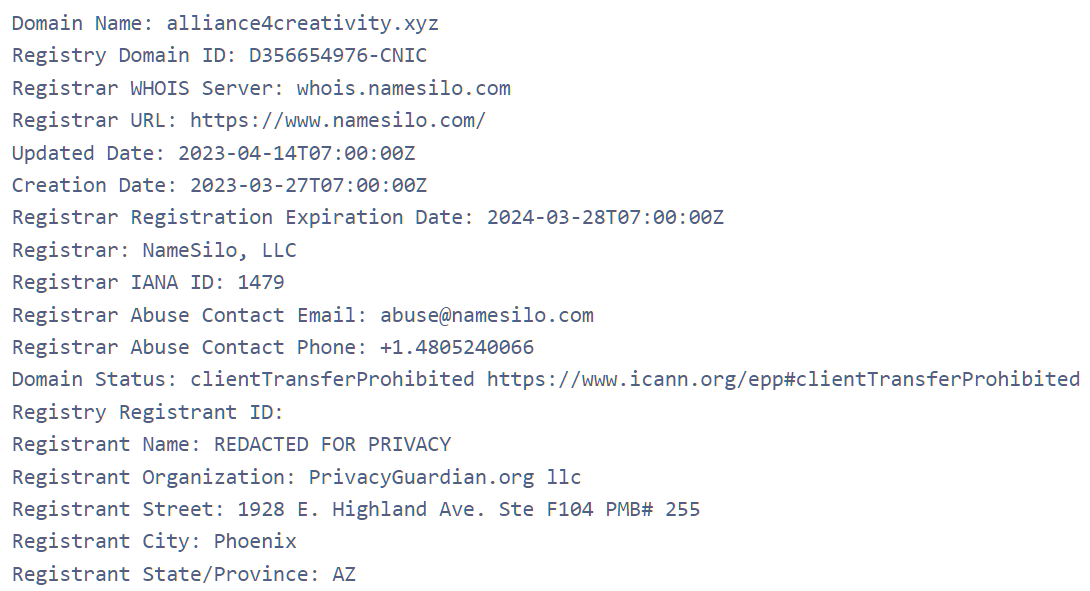The width and height of the screenshot is (1090, 591).
Task: Click the Registrant State/Province value AZ
Action: [x=343, y=574]
